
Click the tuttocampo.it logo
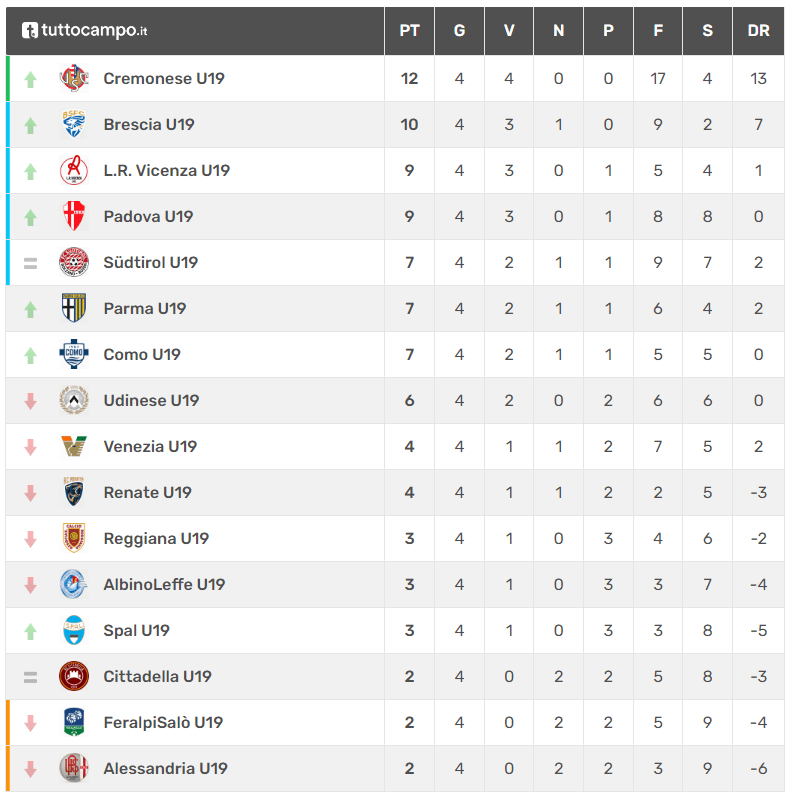(84, 31)
